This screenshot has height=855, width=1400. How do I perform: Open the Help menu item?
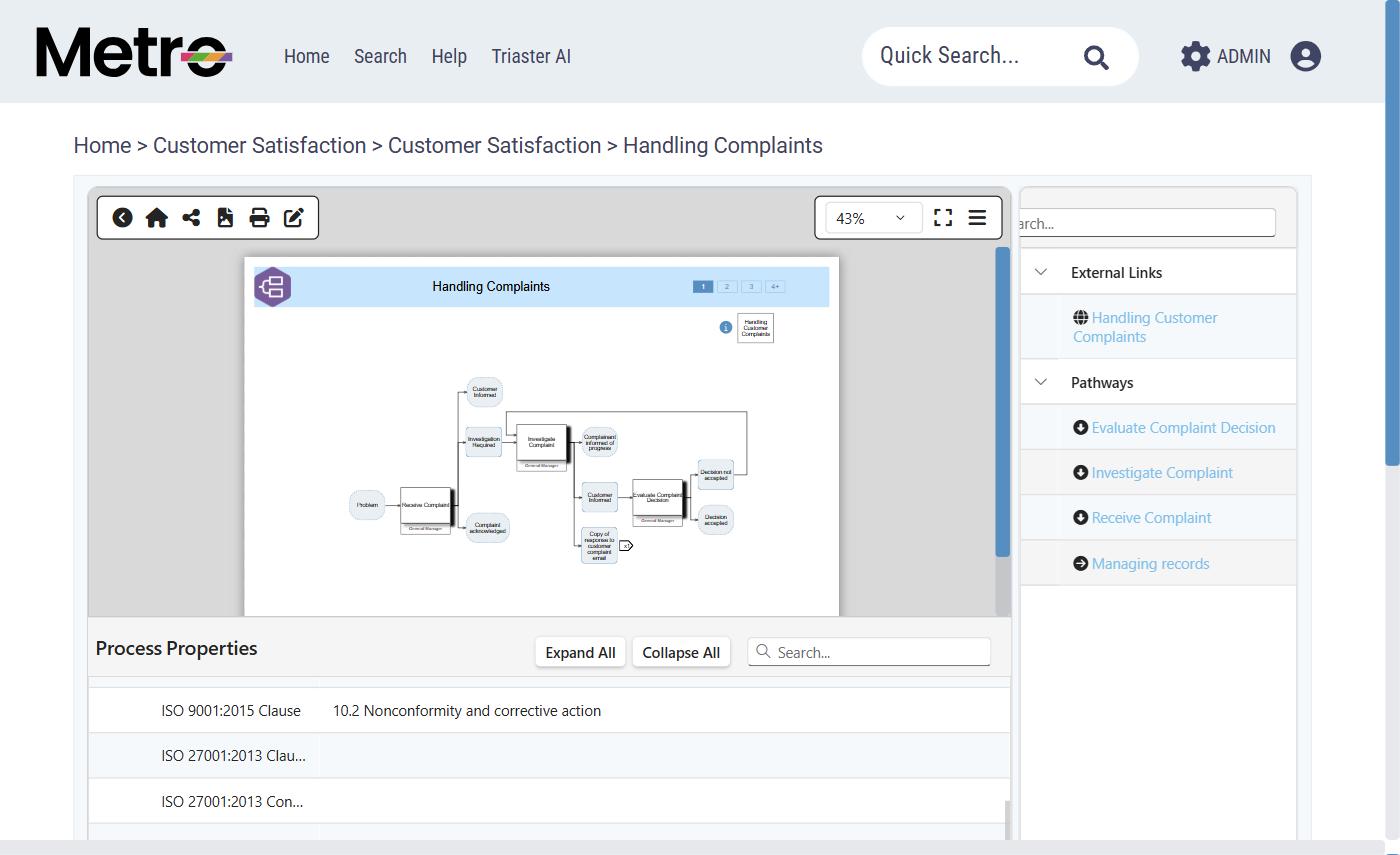(x=449, y=56)
